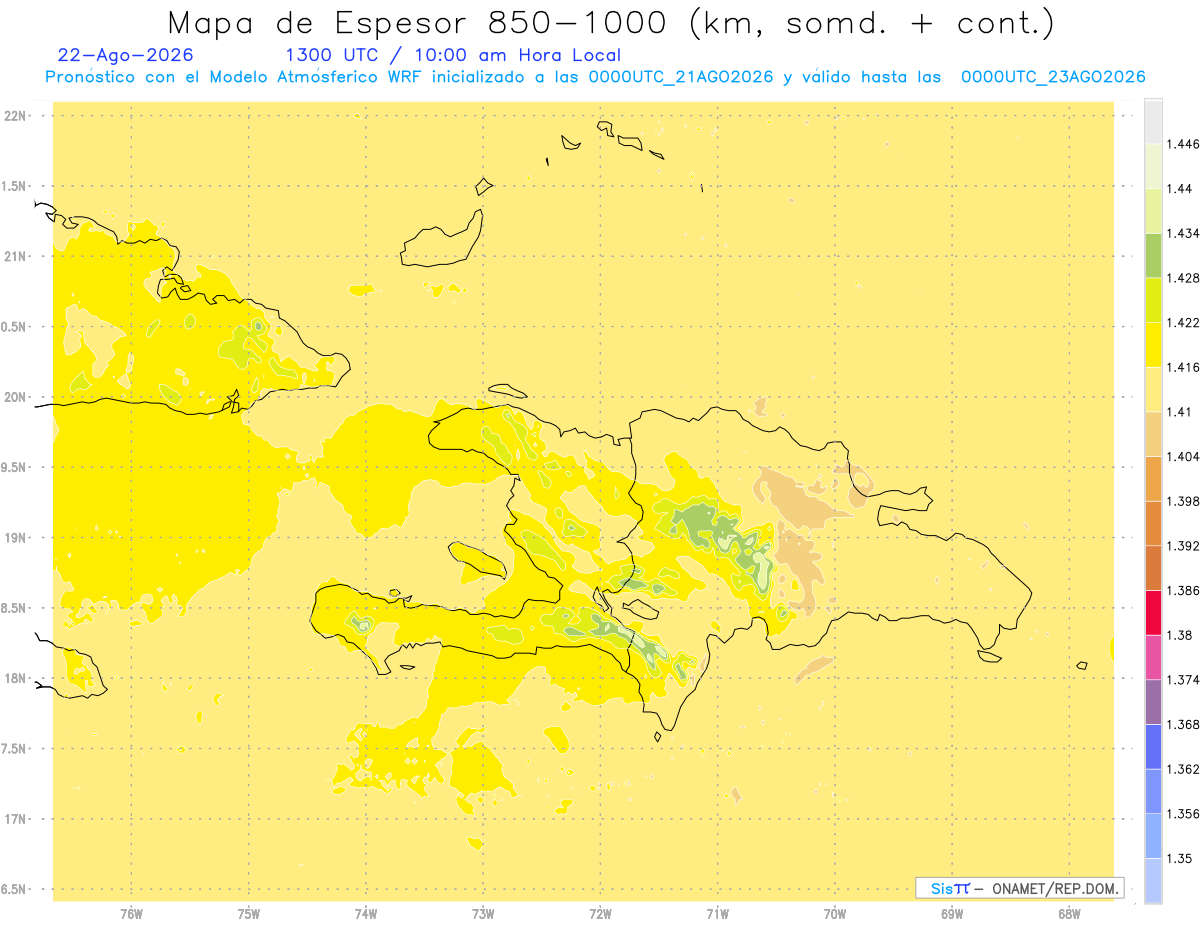The image size is (1200, 927).
Task: Select the '72W' longitude label
Action: click(x=600, y=913)
